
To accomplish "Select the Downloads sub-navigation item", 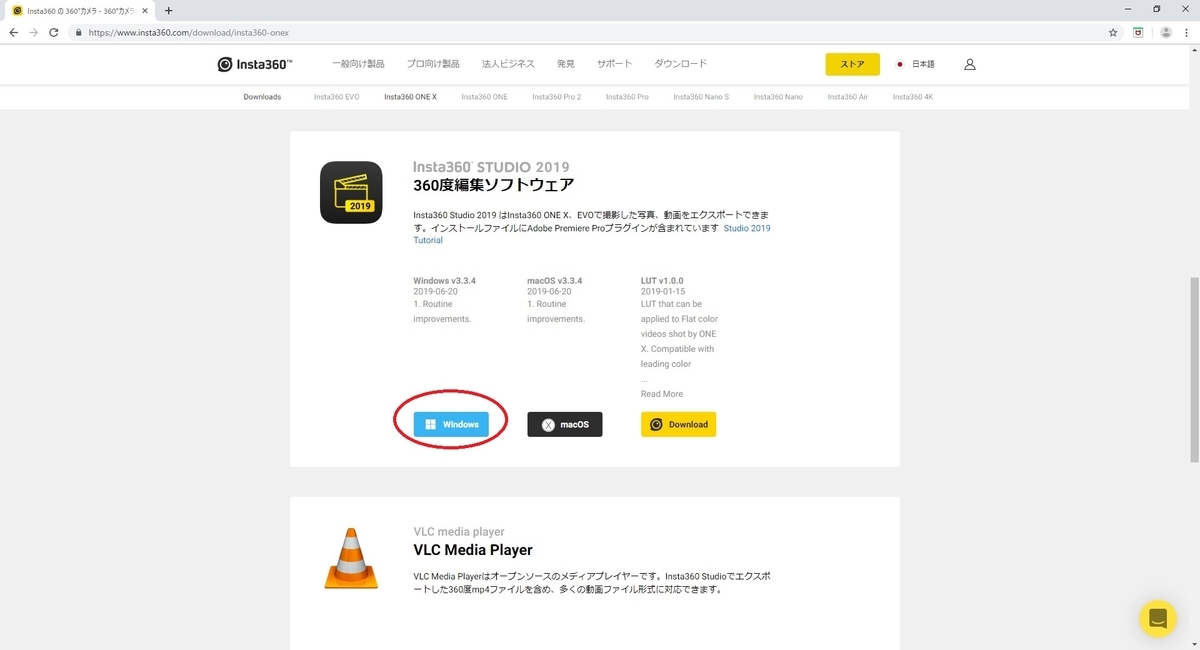I will click(x=262, y=97).
